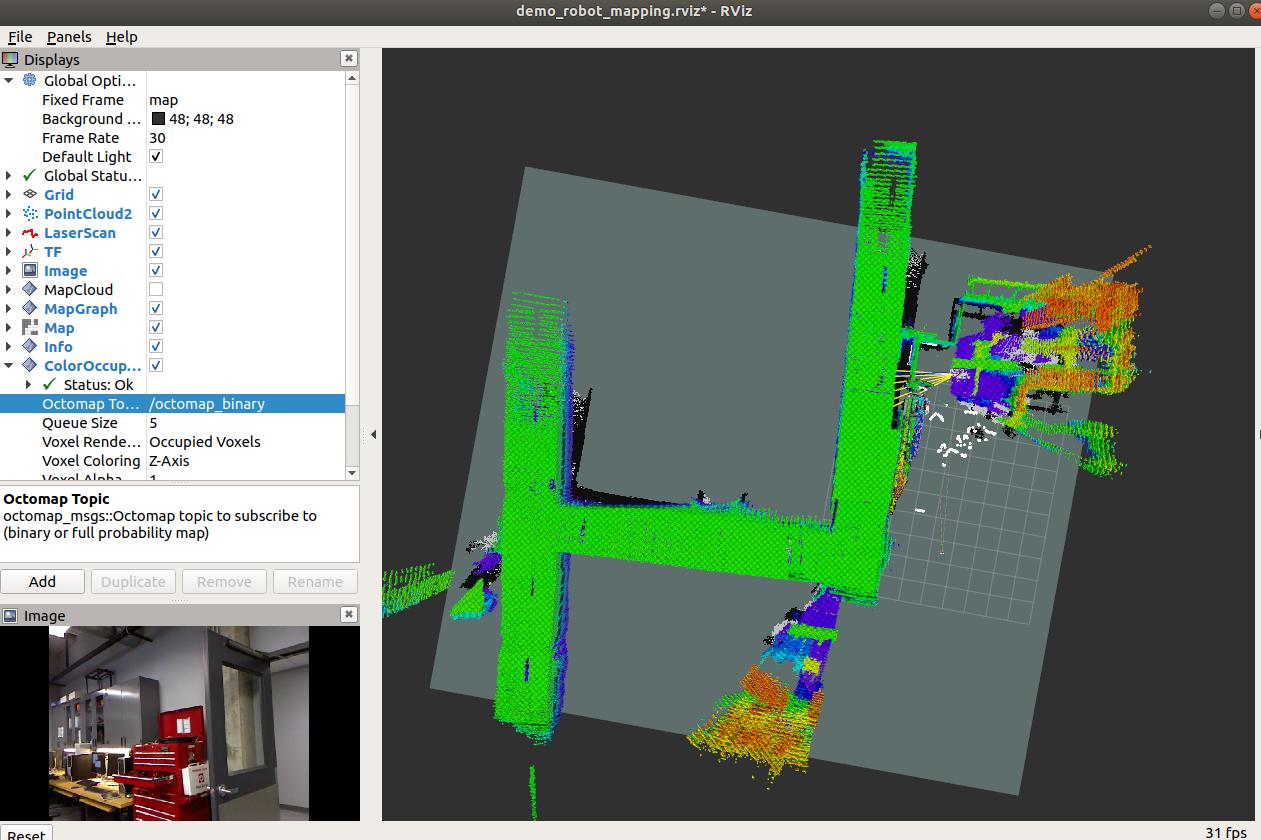The image size is (1261, 840).
Task: Click the Image display icon in tree
Action: (30, 271)
